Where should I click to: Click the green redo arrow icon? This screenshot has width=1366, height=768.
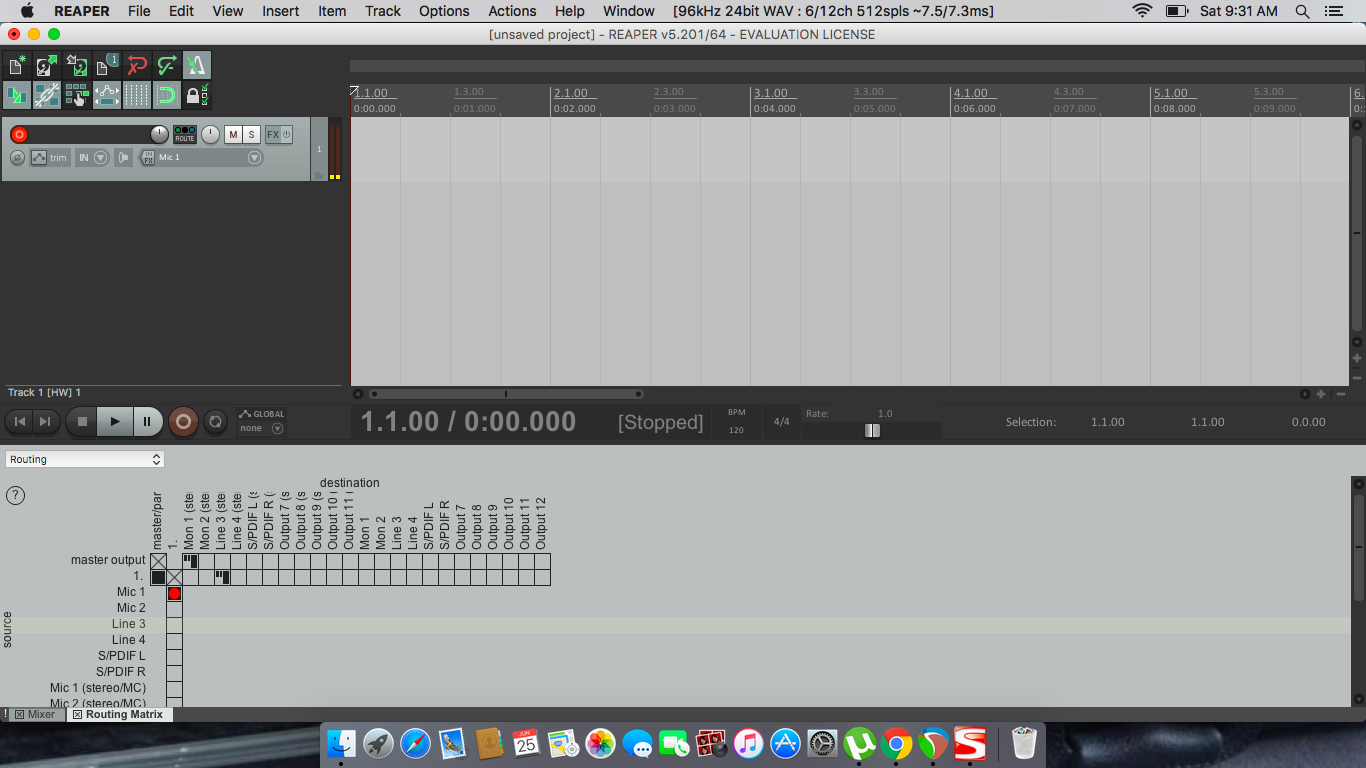[167, 66]
